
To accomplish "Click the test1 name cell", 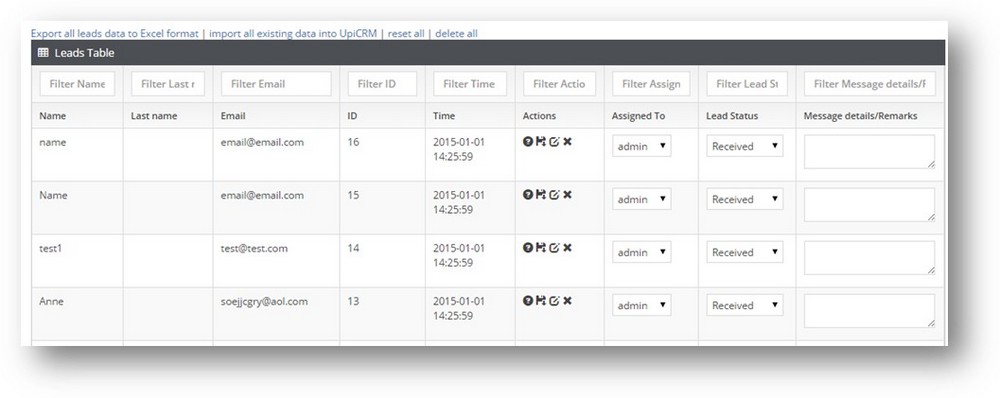I will [x=50, y=248].
